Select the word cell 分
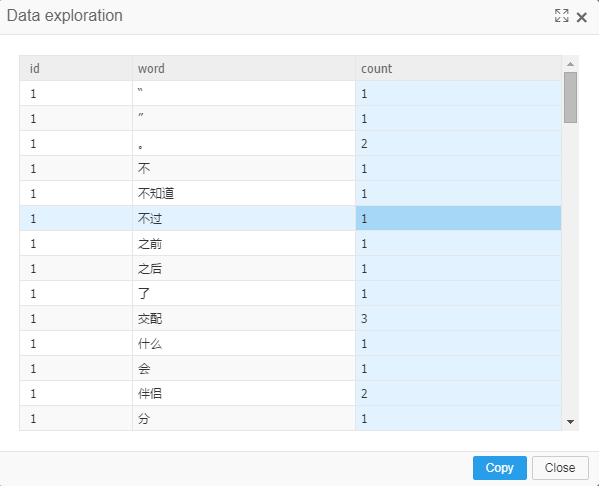 point(244,418)
